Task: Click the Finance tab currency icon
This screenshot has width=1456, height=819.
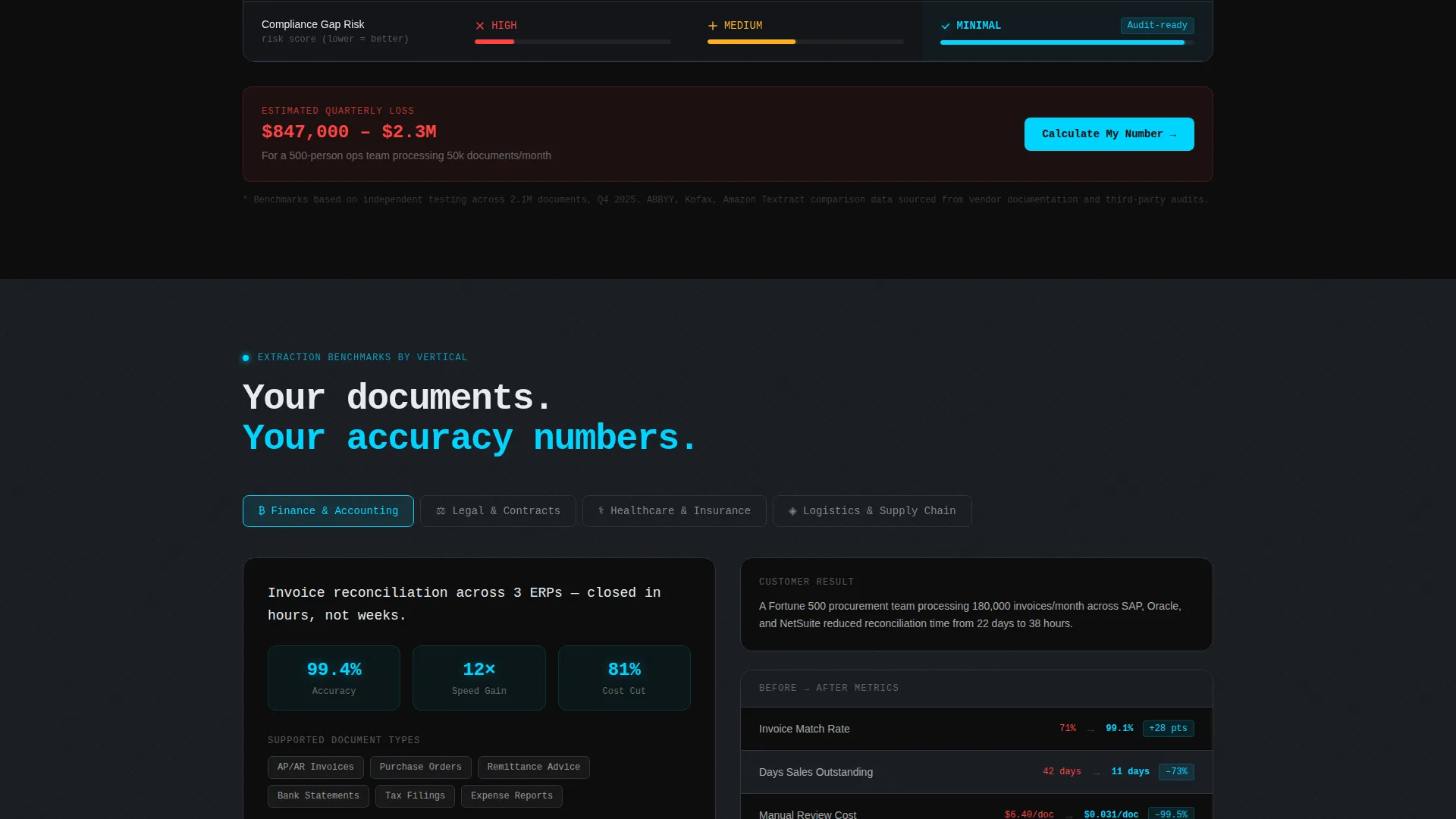Action: click(x=262, y=511)
